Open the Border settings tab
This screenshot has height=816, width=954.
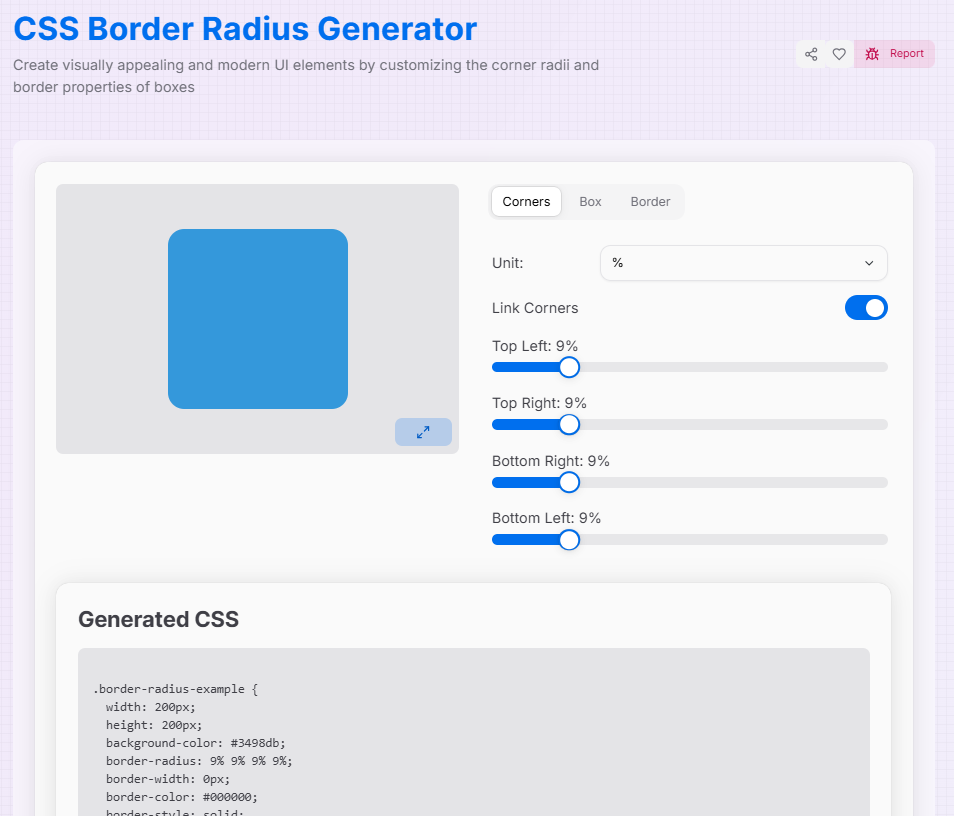coord(649,201)
